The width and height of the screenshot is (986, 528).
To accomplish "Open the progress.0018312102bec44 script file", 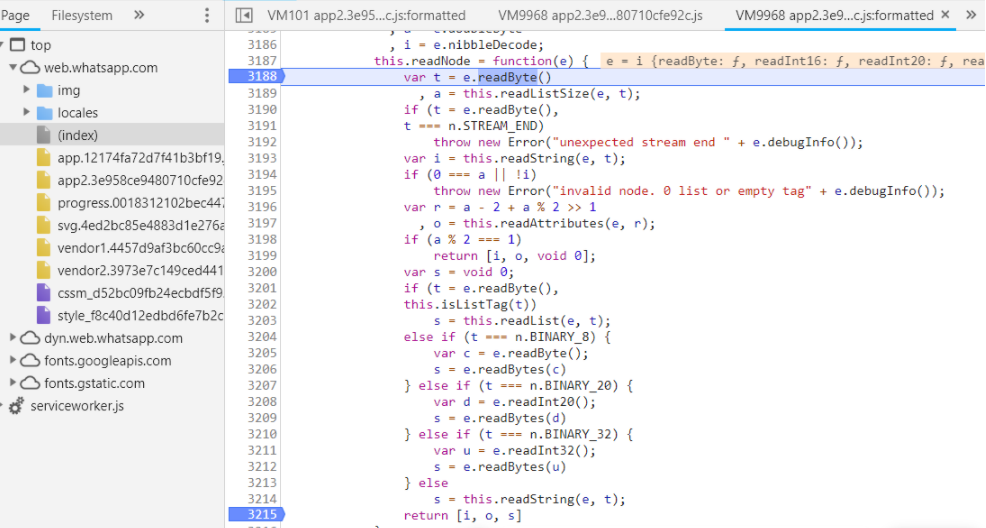I will coord(140,203).
